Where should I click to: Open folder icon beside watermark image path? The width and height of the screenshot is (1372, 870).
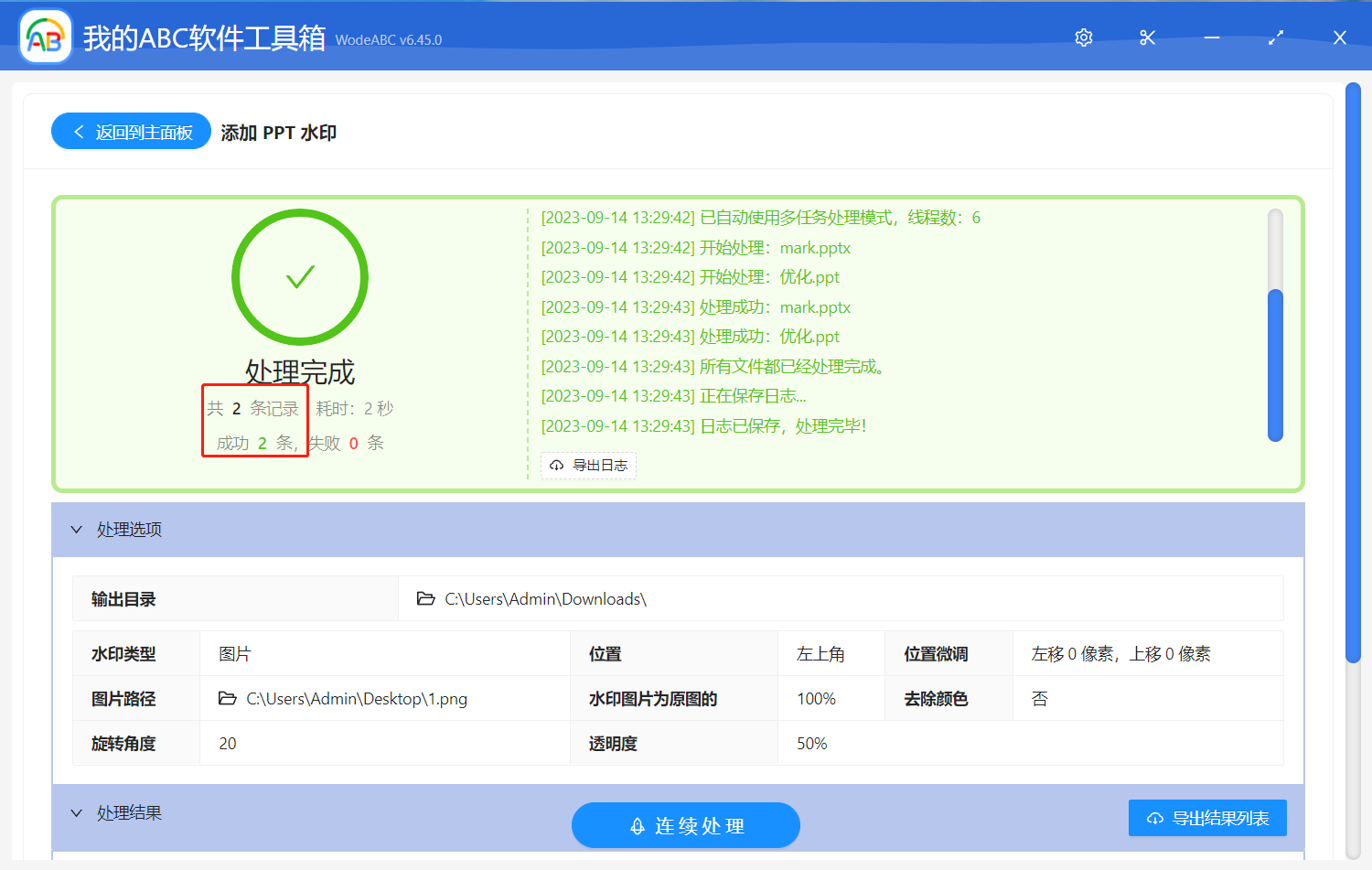[x=228, y=698]
